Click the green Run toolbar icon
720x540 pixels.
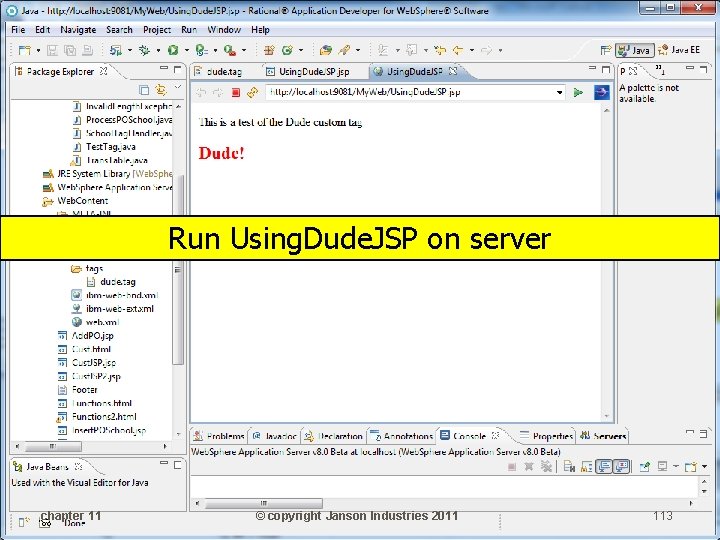point(173,50)
